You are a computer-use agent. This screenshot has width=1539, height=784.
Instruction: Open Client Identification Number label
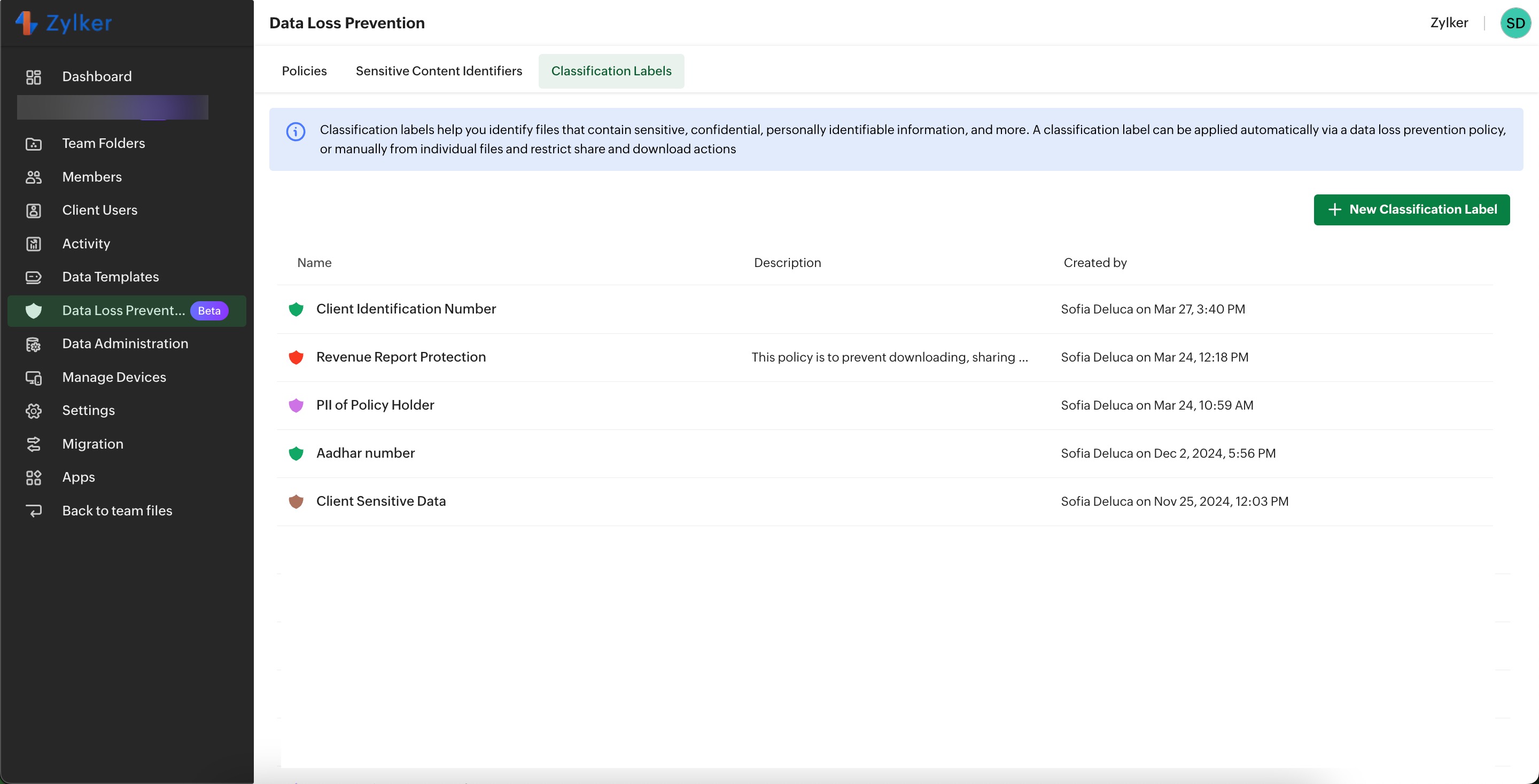coord(406,309)
